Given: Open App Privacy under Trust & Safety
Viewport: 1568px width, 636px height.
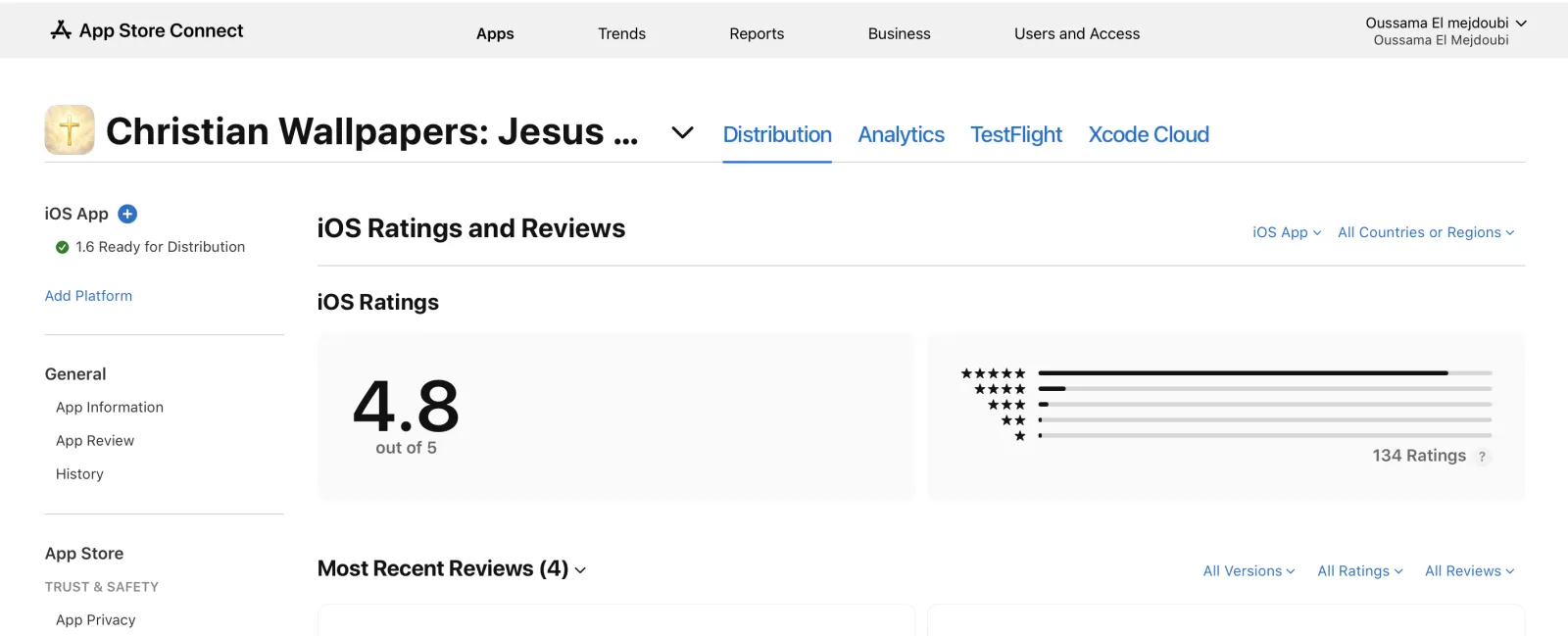Looking at the screenshot, I should pyautogui.click(x=96, y=620).
